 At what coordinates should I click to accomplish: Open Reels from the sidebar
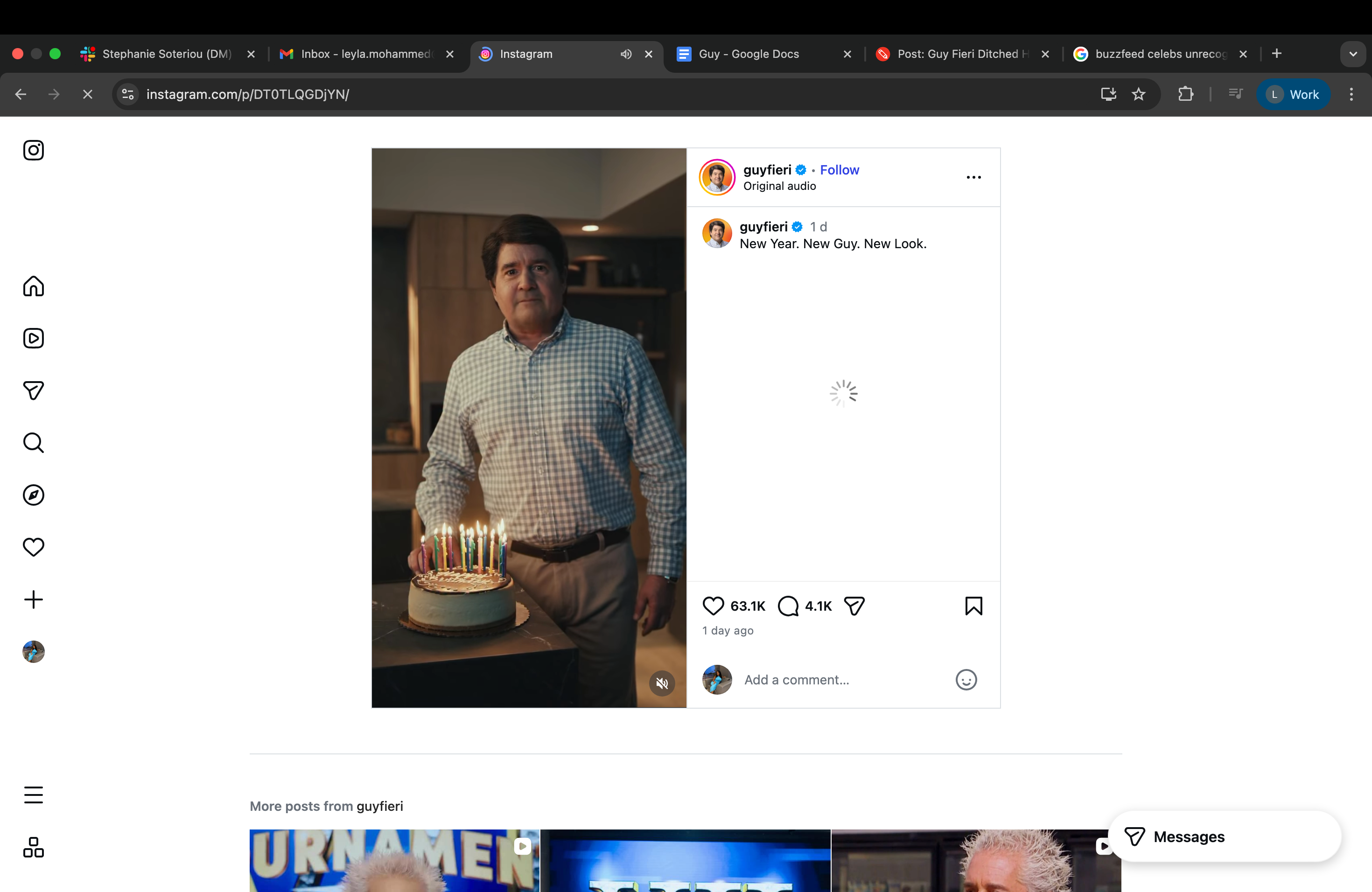[x=34, y=338]
